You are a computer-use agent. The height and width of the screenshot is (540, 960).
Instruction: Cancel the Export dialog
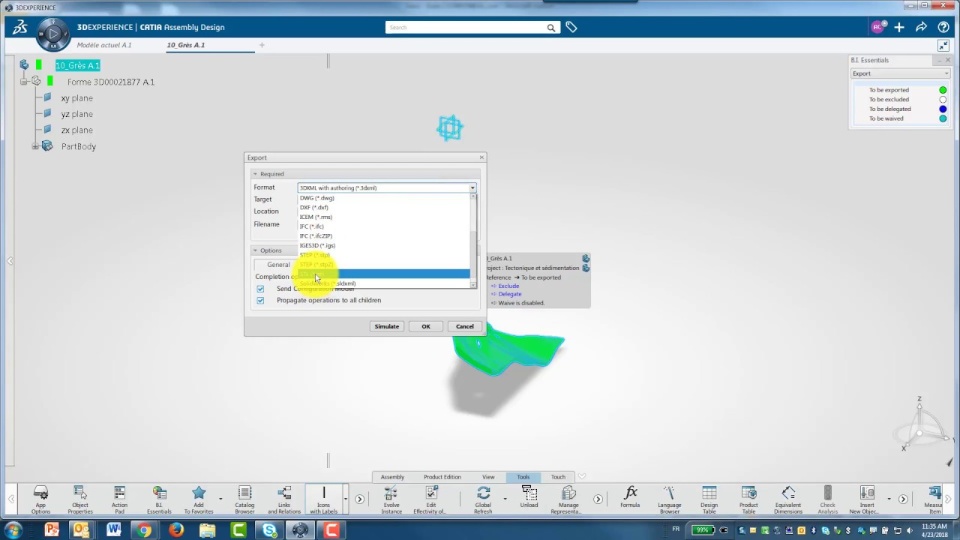465,326
